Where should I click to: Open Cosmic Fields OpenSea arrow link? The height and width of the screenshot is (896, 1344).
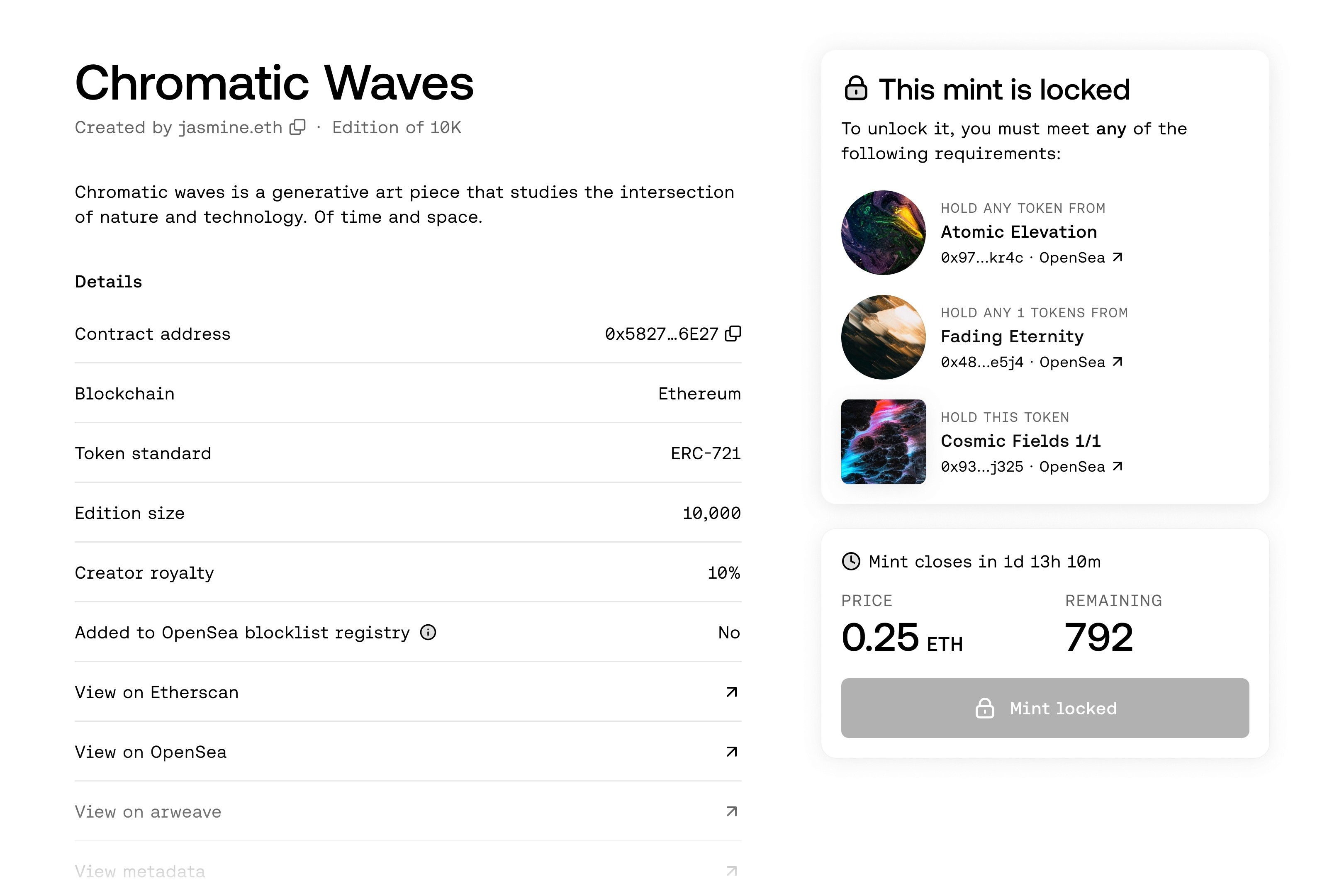tap(1118, 466)
